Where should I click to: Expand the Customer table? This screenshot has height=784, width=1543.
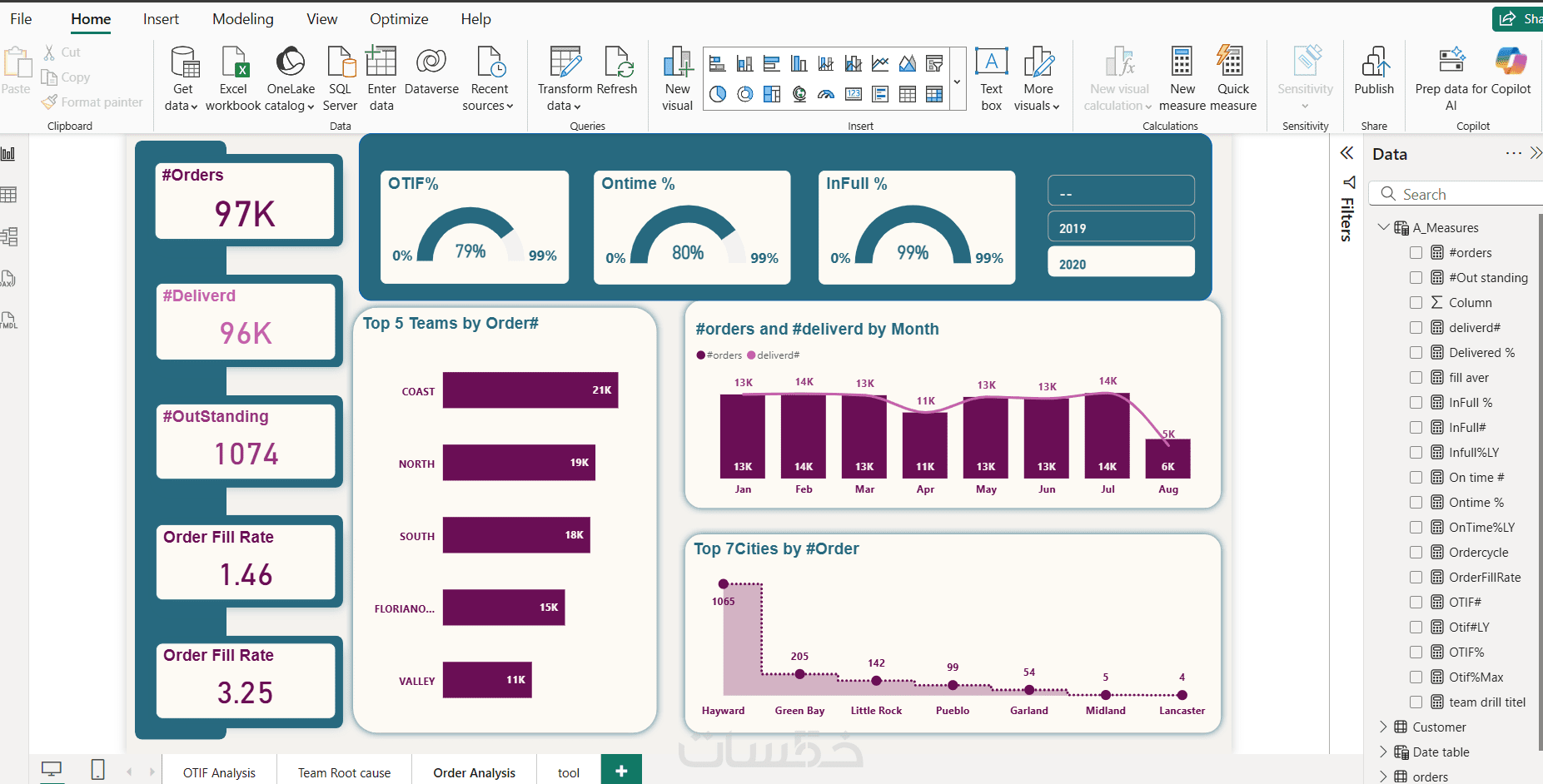pos(1383,727)
